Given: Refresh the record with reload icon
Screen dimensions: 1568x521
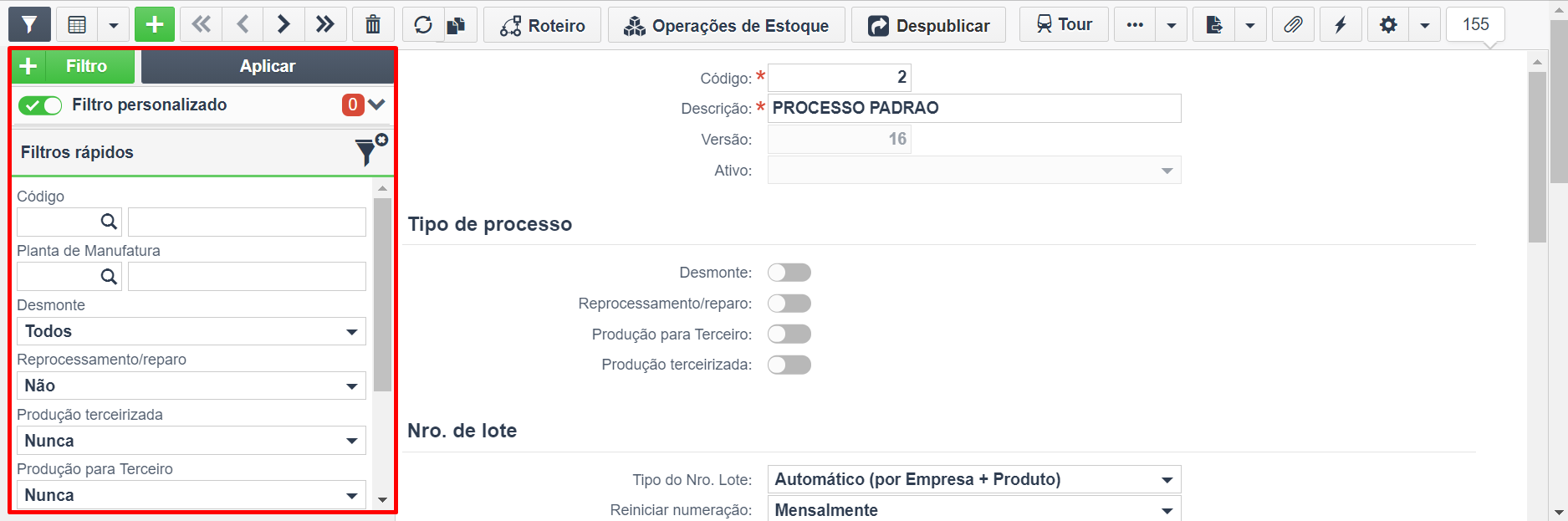Looking at the screenshot, I should coord(423,25).
